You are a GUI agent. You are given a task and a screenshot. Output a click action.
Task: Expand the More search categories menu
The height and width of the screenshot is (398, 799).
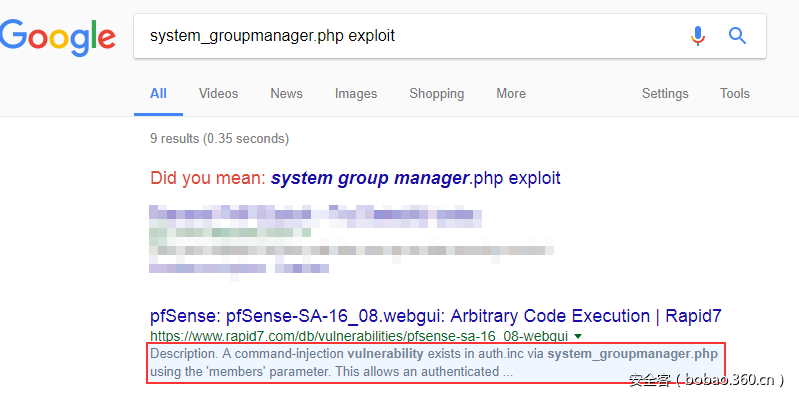click(511, 94)
